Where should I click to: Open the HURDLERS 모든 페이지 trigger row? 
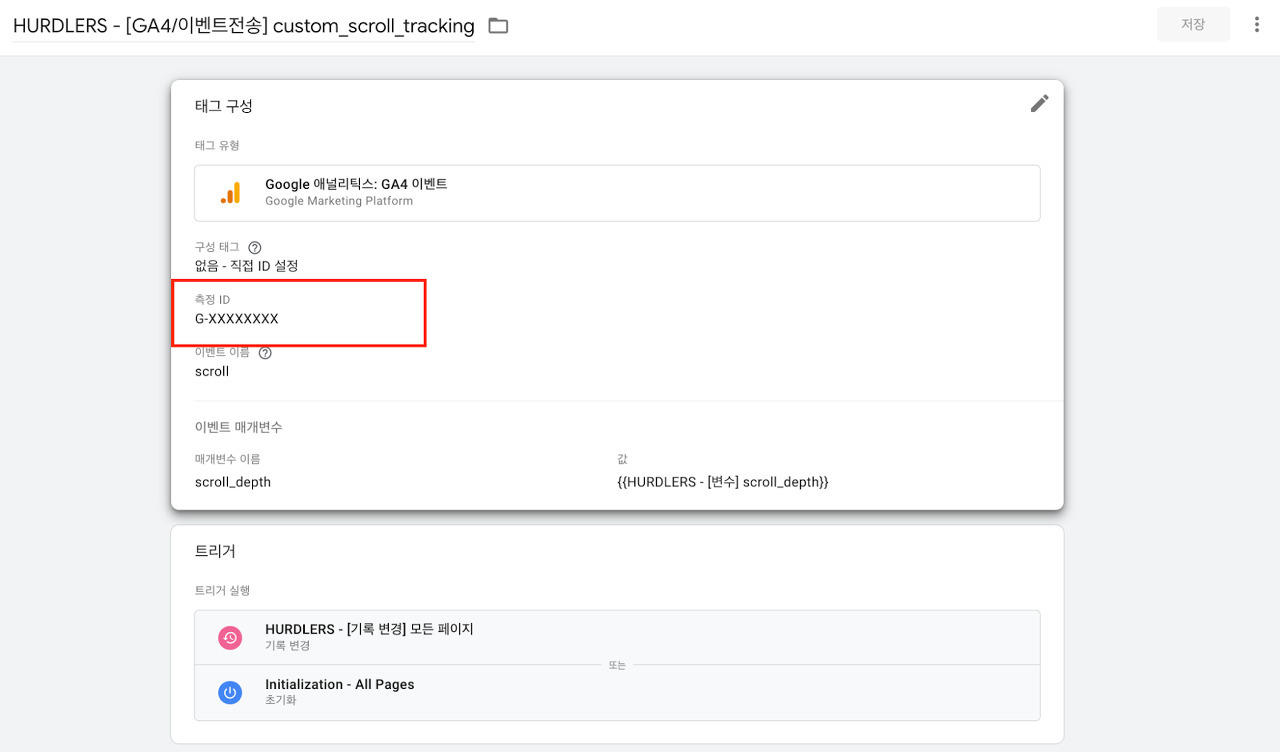tap(617, 637)
